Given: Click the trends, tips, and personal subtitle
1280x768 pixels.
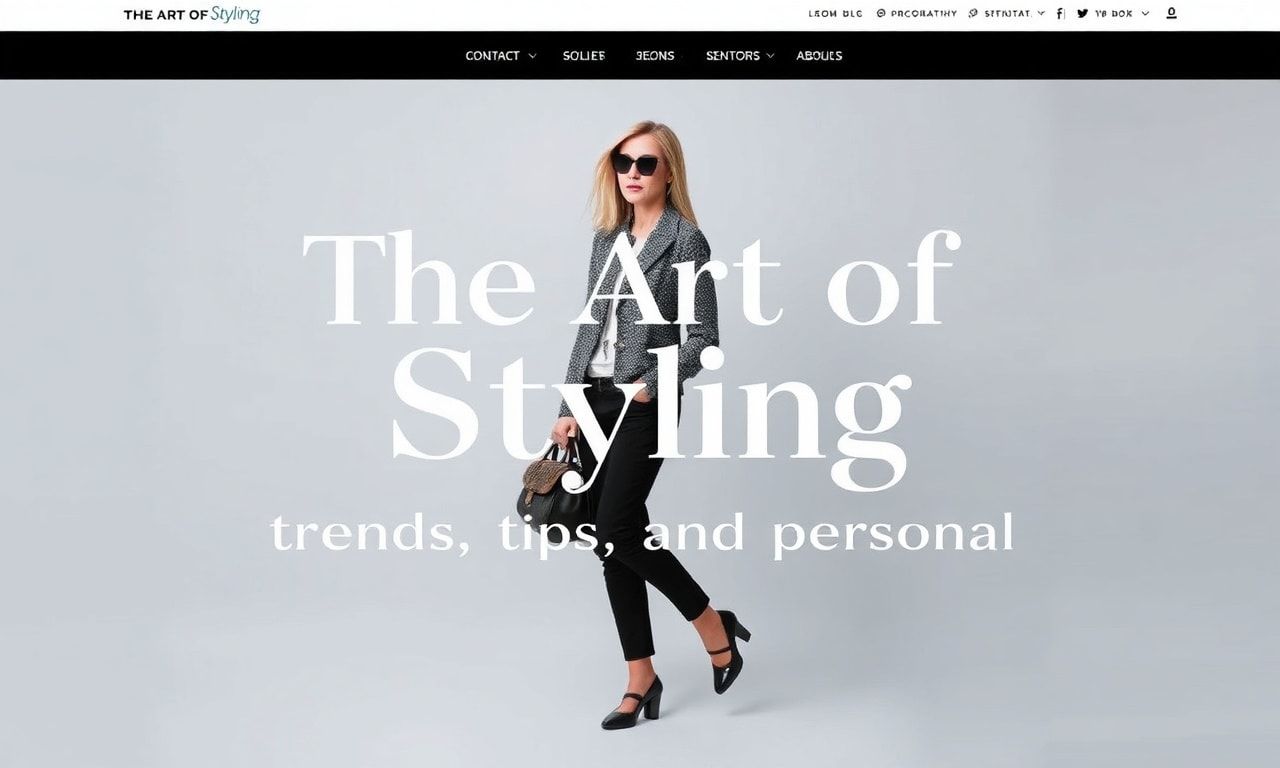Looking at the screenshot, I should (642, 534).
